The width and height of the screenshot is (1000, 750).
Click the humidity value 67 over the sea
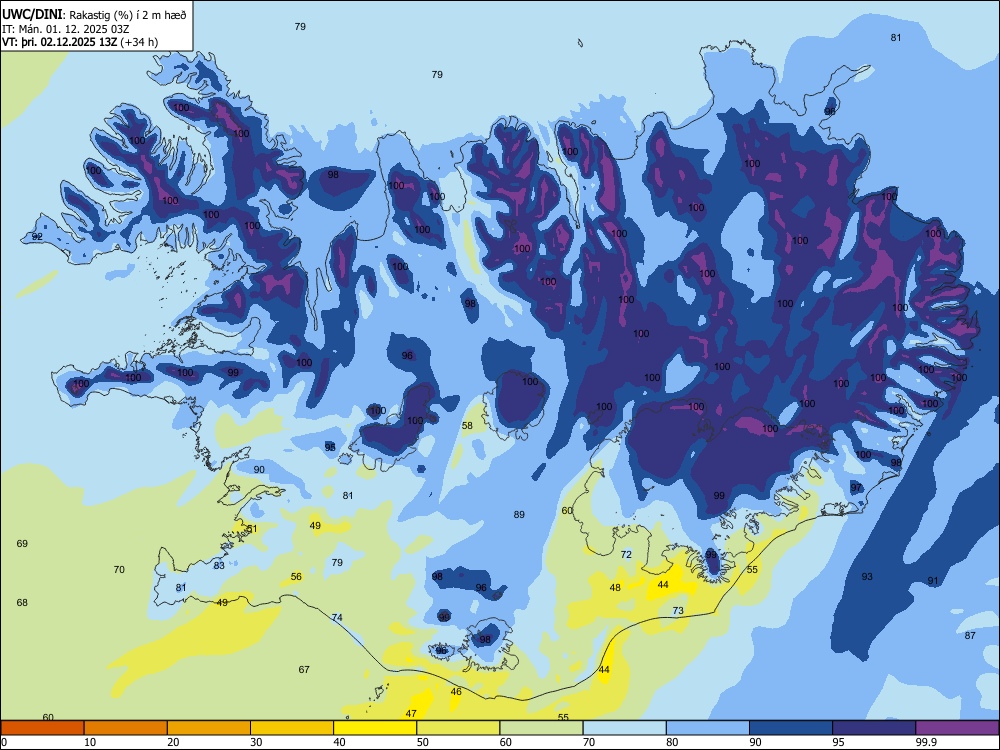coord(304,669)
